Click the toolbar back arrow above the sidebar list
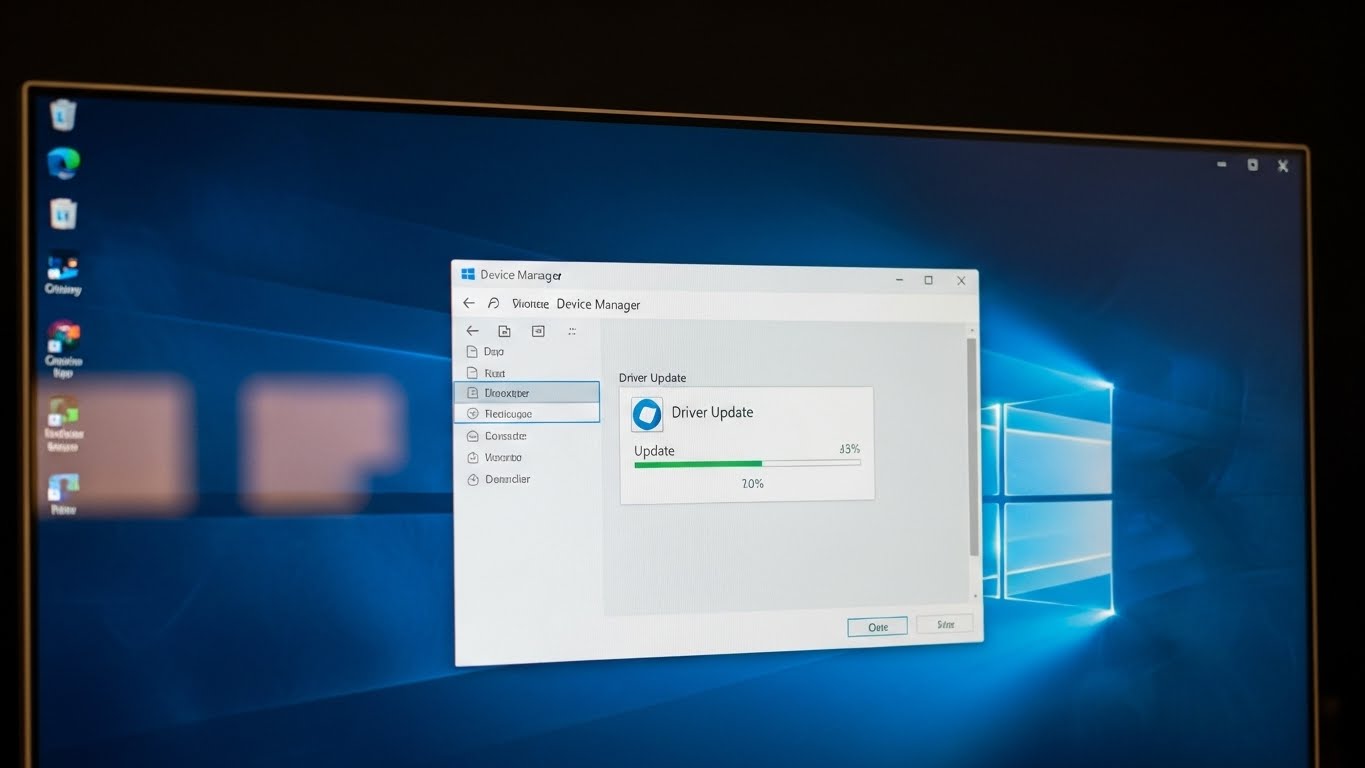Image resolution: width=1365 pixels, height=768 pixels. pyautogui.click(x=473, y=331)
